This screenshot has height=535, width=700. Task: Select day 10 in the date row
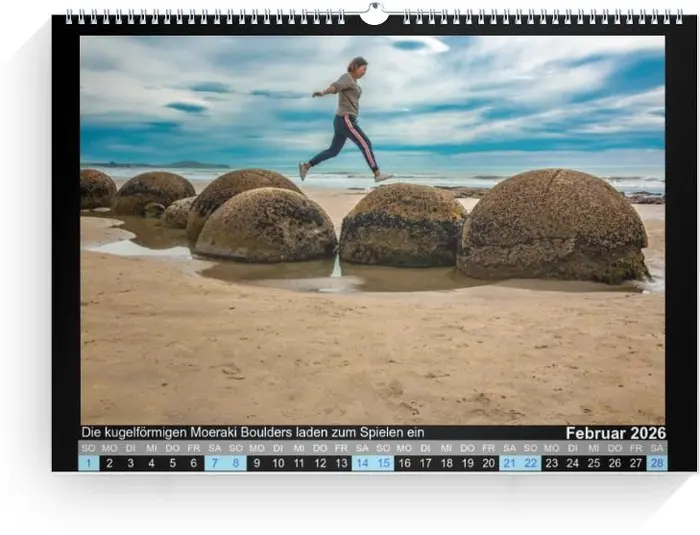tap(278, 463)
